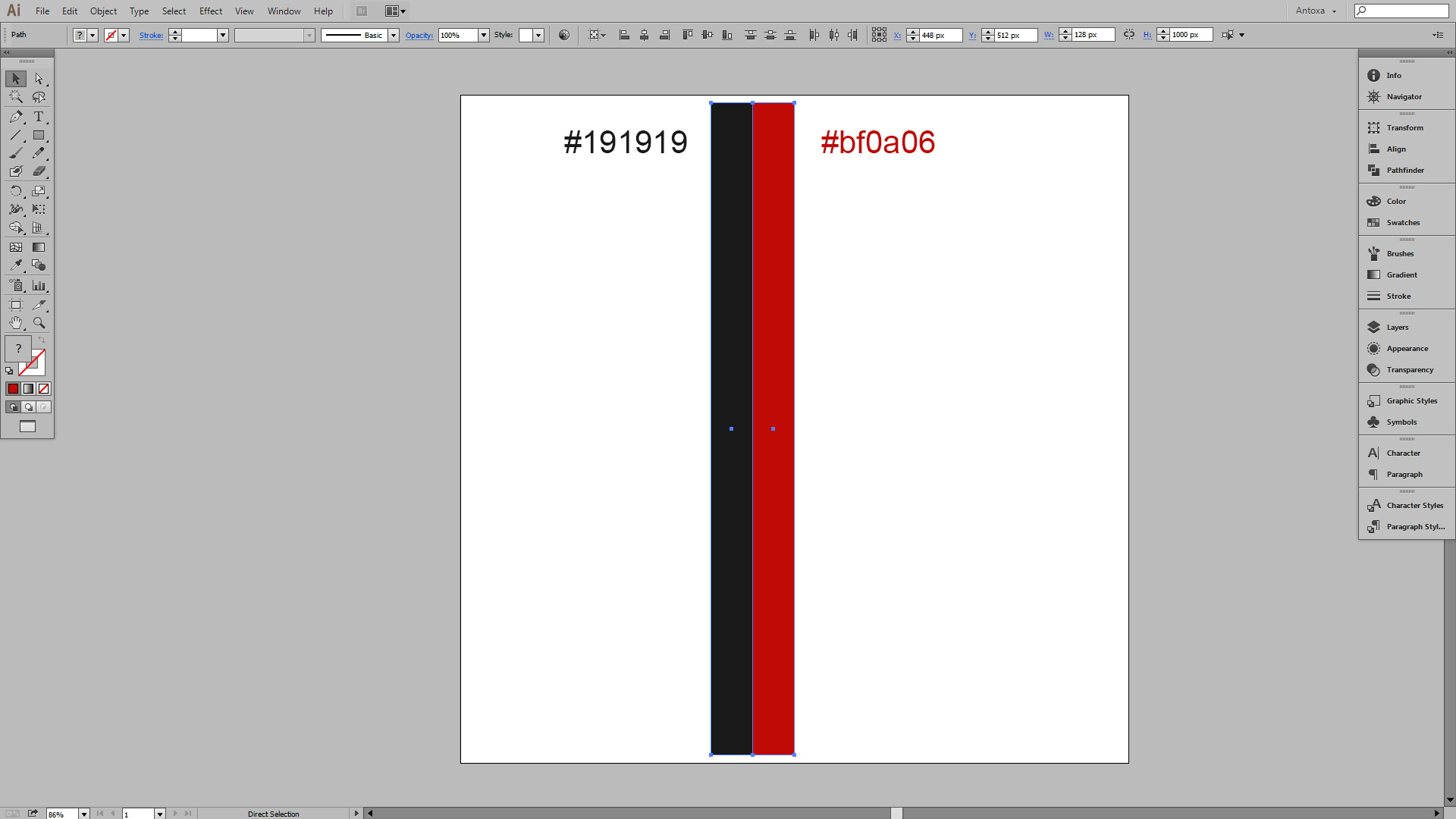Image resolution: width=1456 pixels, height=819 pixels.
Task: Click the Stroke link in control bar
Action: [151, 36]
